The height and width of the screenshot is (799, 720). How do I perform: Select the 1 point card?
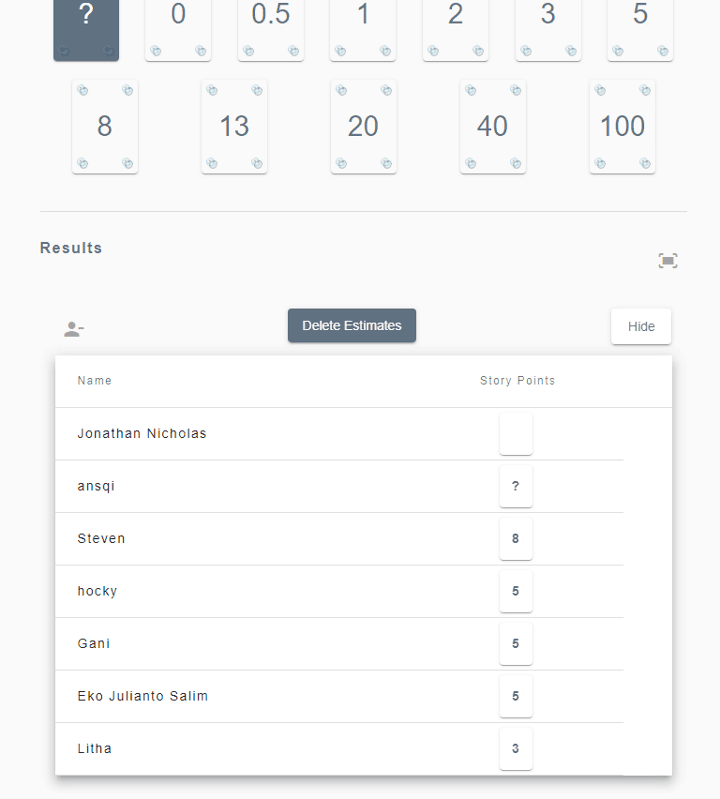pyautogui.click(x=363, y=30)
